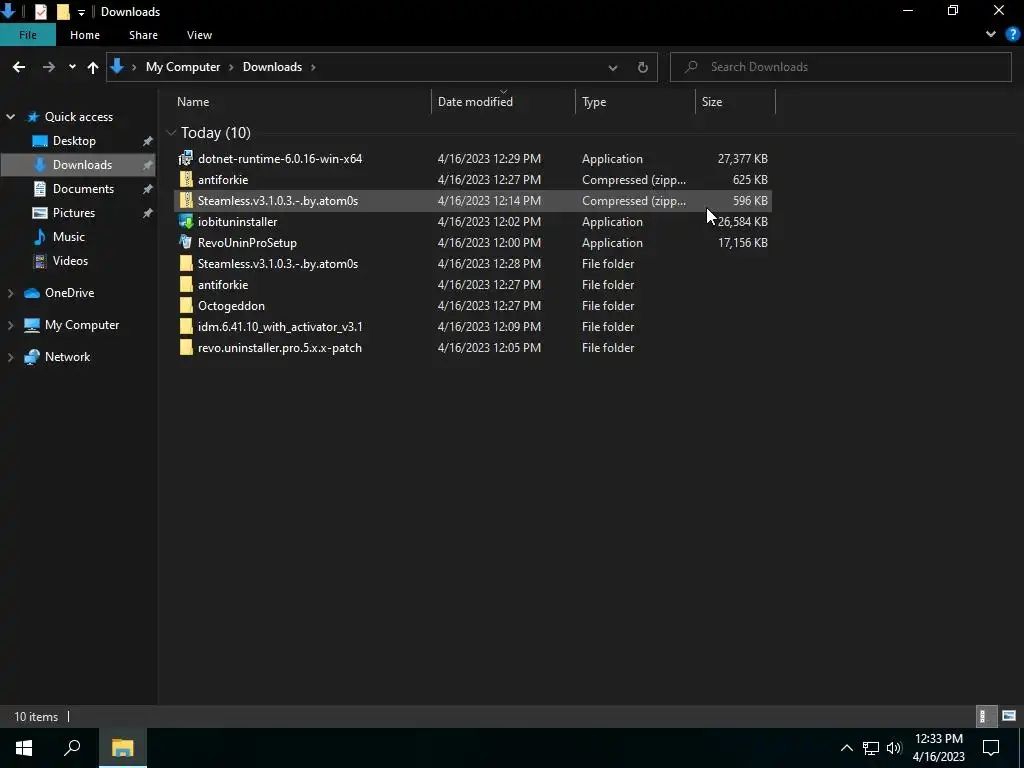The image size is (1024, 768).
Task: Select Pictures in navigation pane
Action: point(74,212)
